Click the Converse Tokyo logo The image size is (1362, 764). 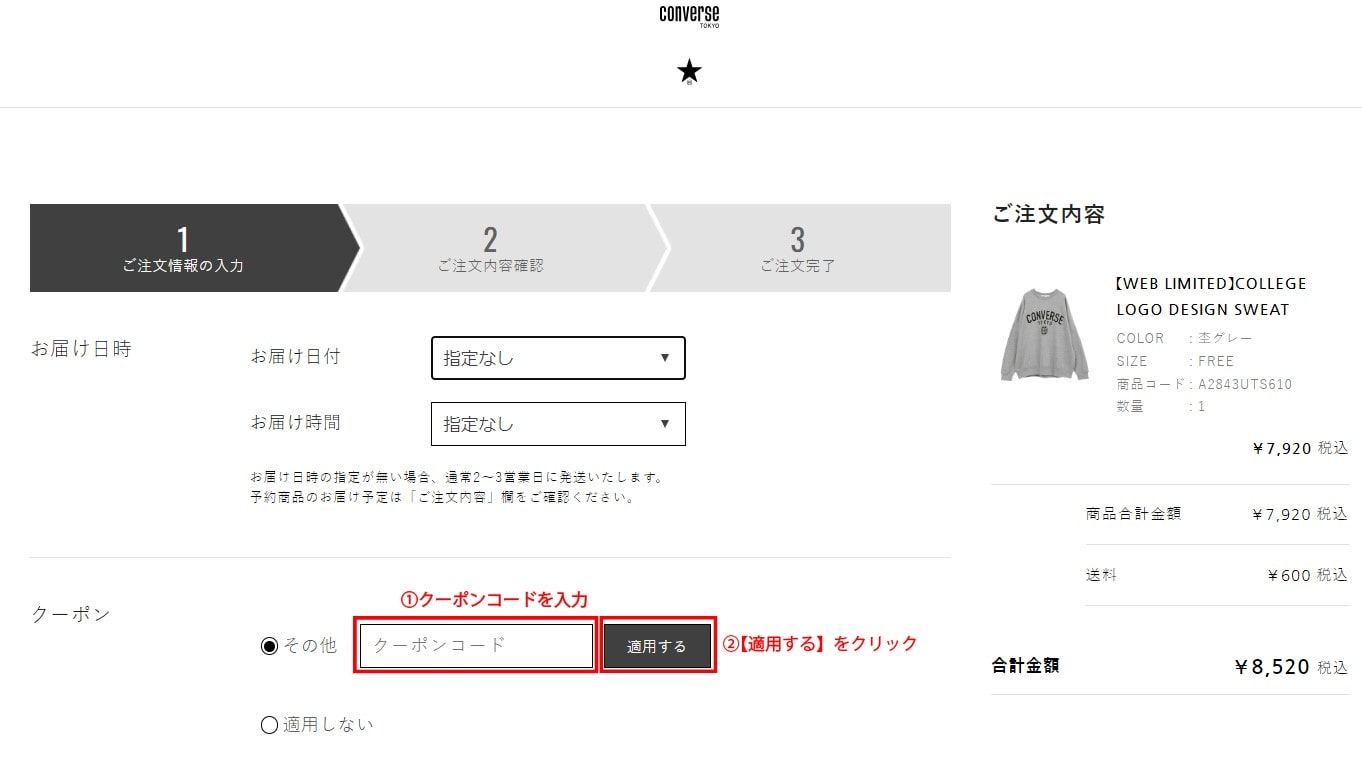[x=689, y=15]
